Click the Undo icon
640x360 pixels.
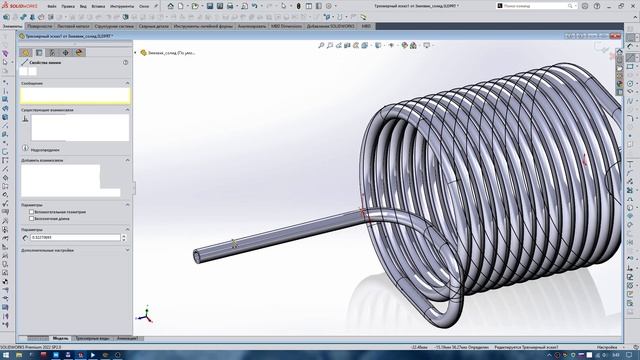(255, 6)
